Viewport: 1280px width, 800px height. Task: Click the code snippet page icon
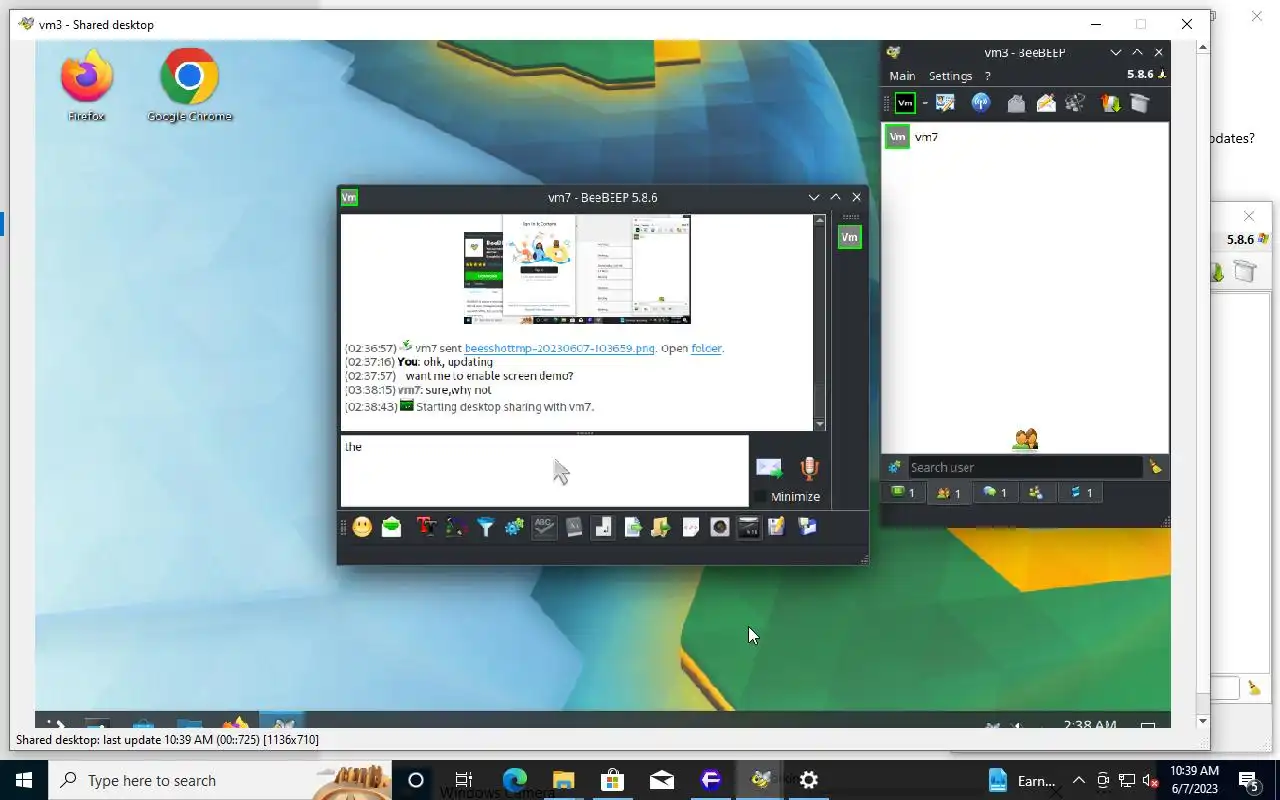(x=690, y=527)
